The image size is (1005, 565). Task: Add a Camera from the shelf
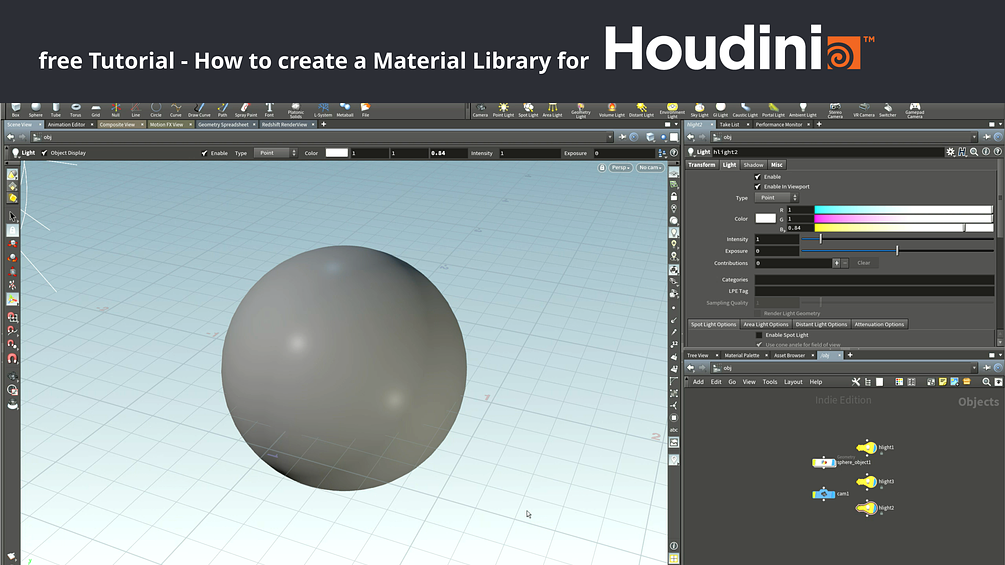click(480, 110)
